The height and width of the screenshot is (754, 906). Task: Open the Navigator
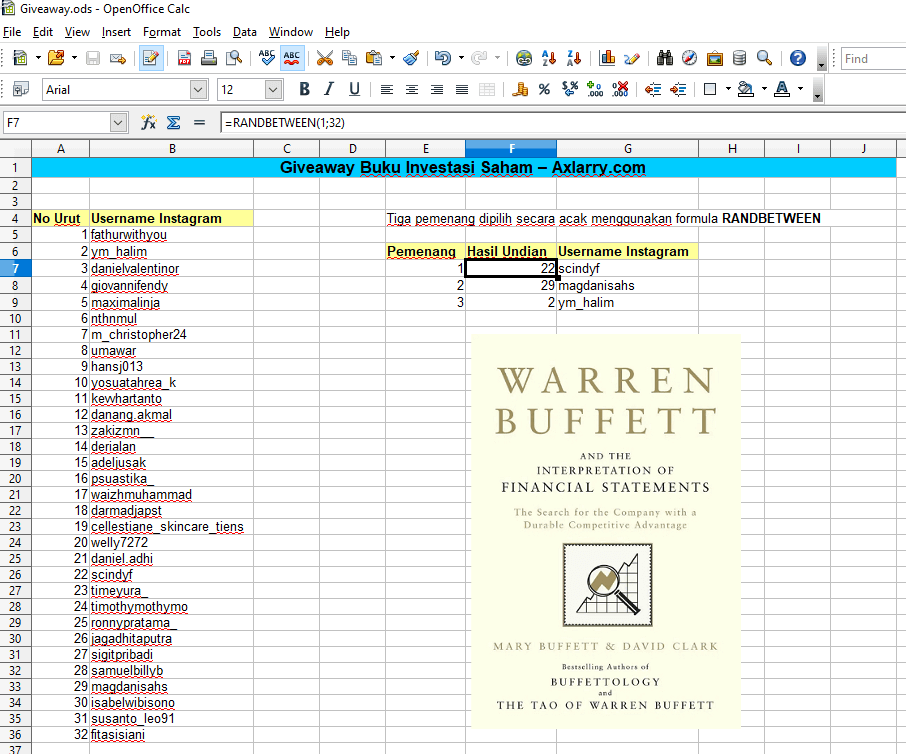[690, 58]
